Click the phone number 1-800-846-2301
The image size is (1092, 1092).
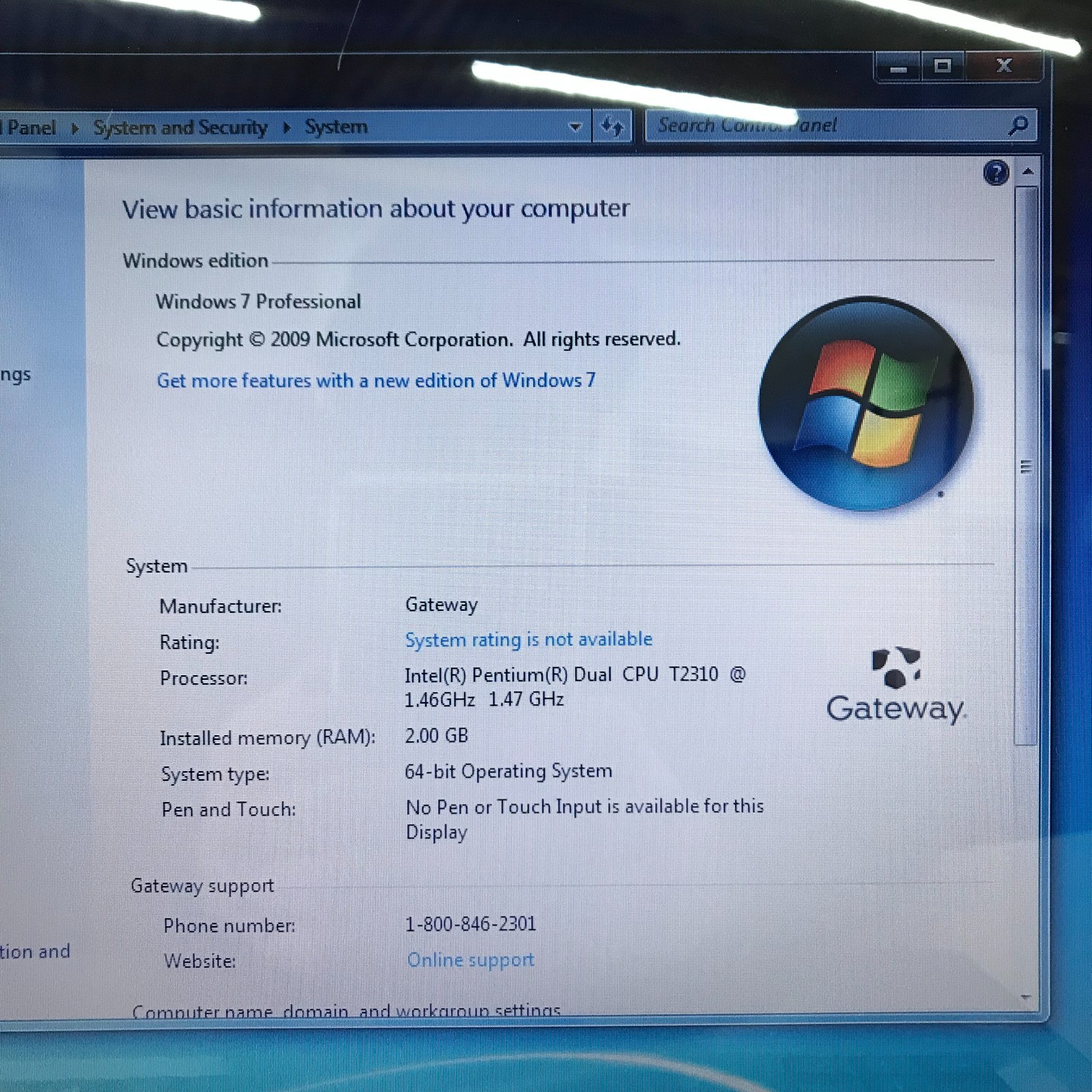point(471,924)
